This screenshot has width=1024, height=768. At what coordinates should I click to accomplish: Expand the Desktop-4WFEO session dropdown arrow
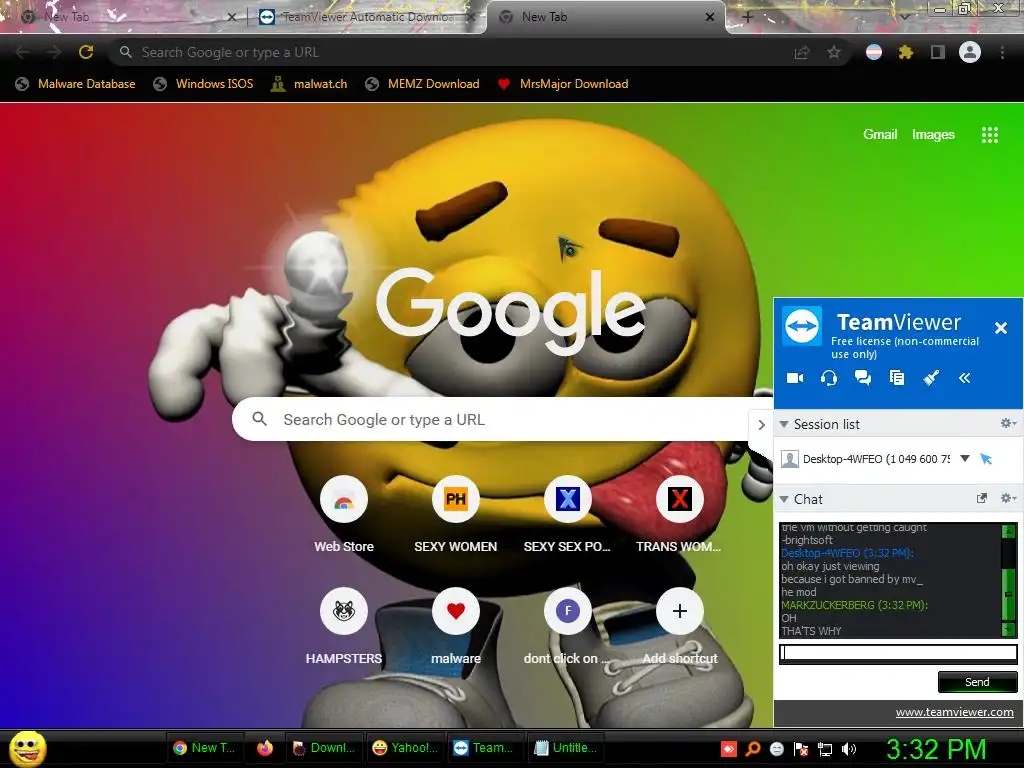point(965,458)
